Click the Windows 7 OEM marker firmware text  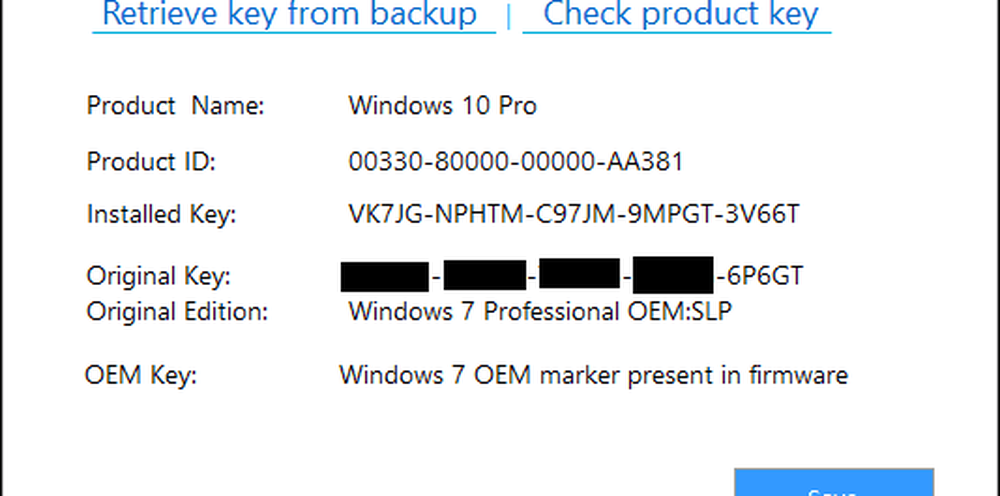point(593,376)
